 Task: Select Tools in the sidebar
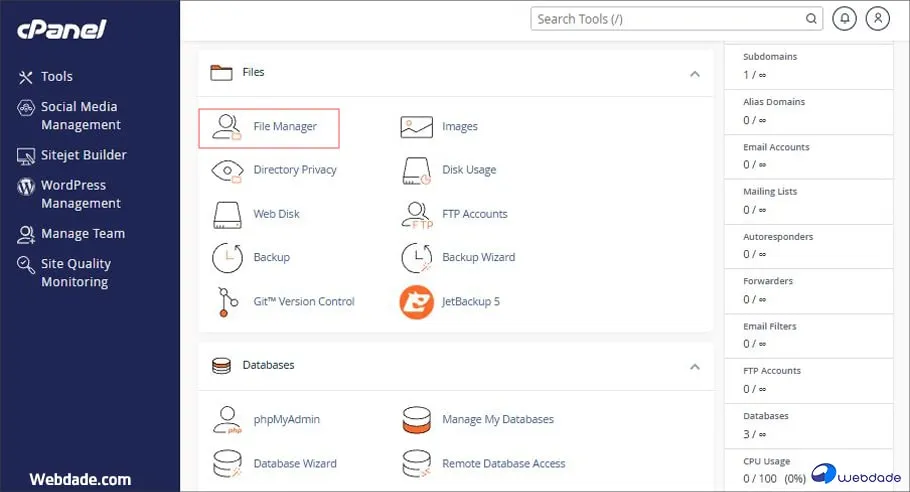[56, 76]
